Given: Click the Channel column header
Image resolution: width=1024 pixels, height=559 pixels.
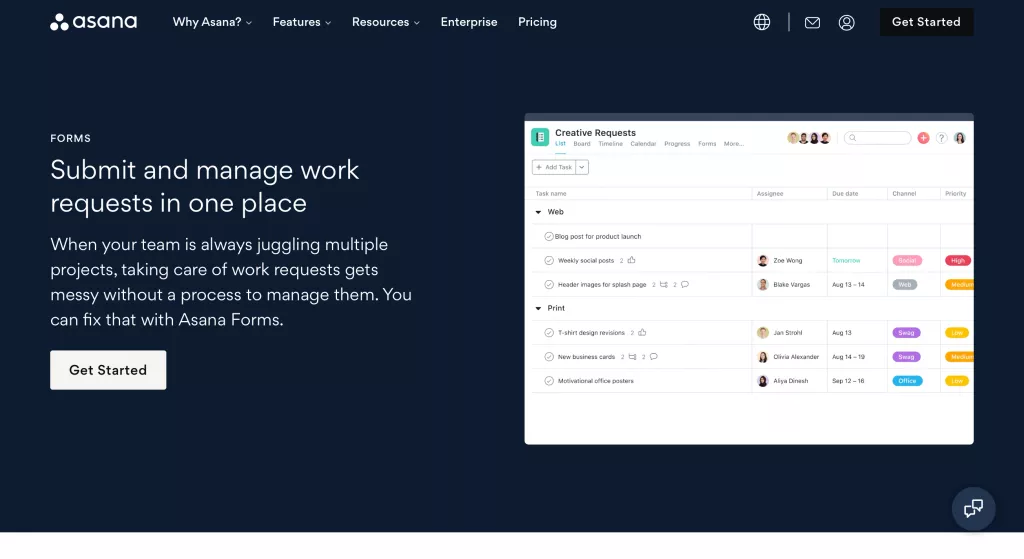Looking at the screenshot, I should (904, 194).
